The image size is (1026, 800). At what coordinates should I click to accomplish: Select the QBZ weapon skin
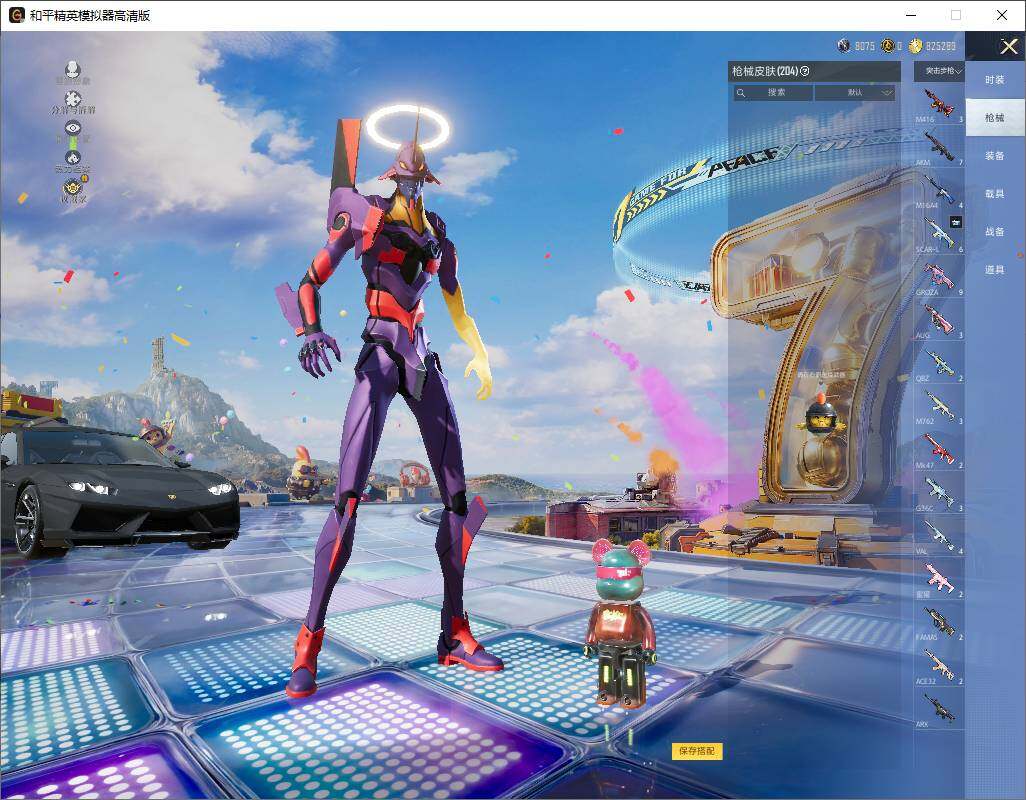939,362
